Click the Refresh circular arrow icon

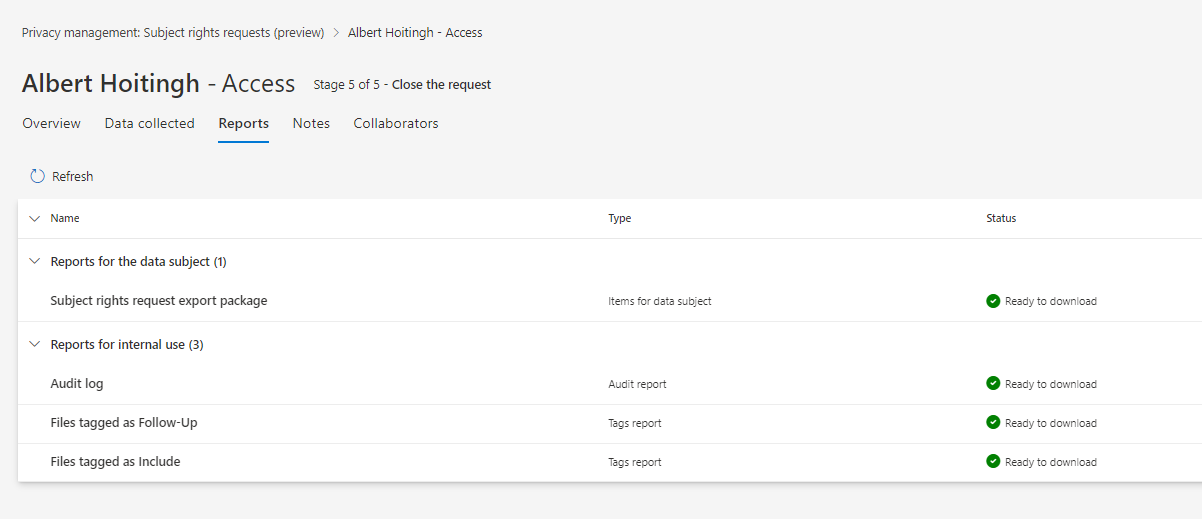coord(38,176)
